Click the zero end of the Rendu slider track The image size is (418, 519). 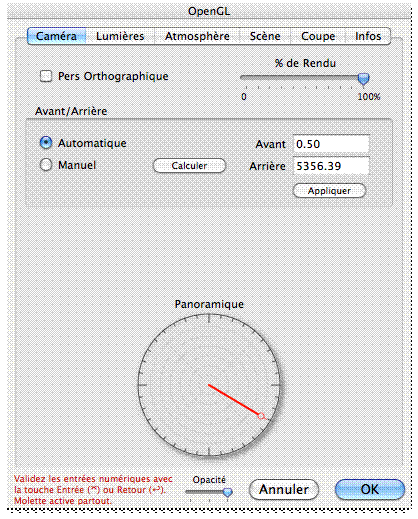[x=243, y=78]
